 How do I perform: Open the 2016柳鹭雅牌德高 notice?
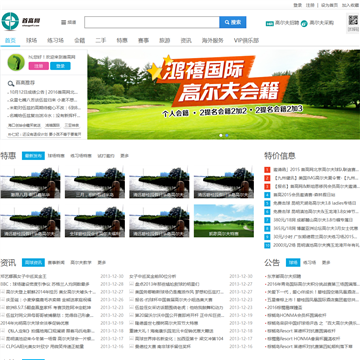tap(285, 307)
